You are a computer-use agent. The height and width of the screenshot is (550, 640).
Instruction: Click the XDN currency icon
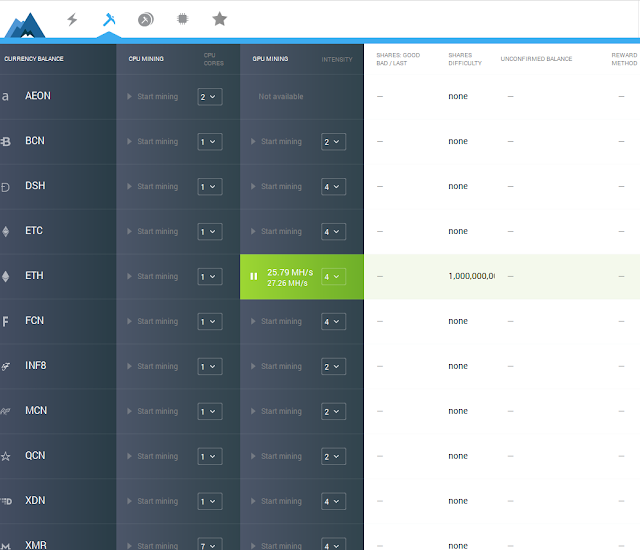click(6, 501)
